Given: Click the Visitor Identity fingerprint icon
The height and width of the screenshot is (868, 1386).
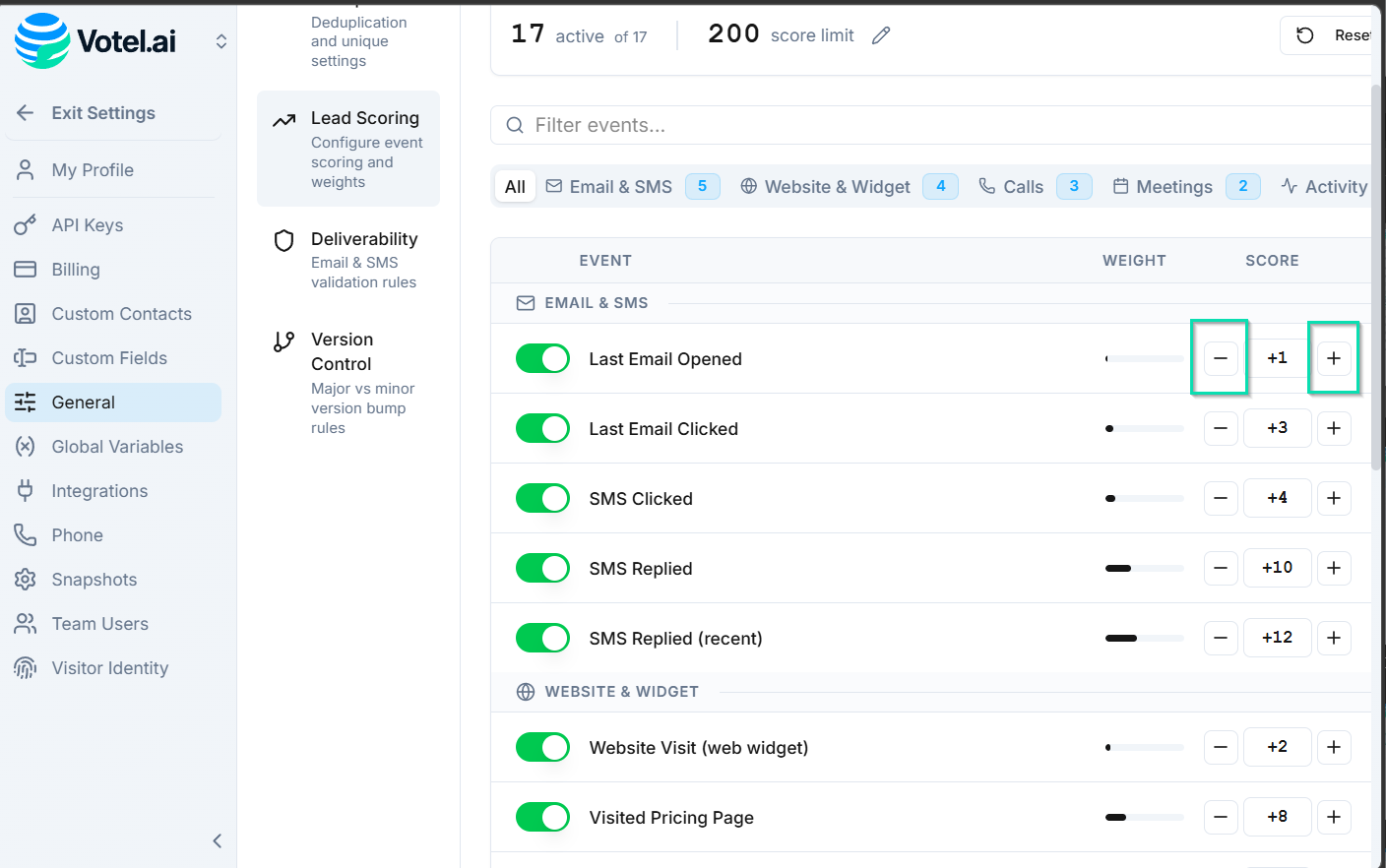Looking at the screenshot, I should 25,667.
